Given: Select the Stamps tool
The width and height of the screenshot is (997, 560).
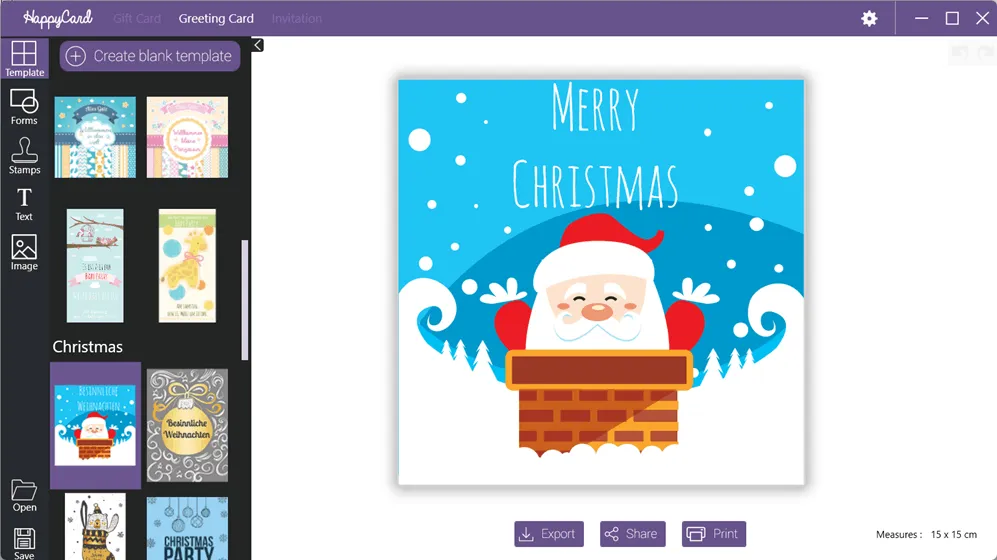Looking at the screenshot, I should [24, 156].
